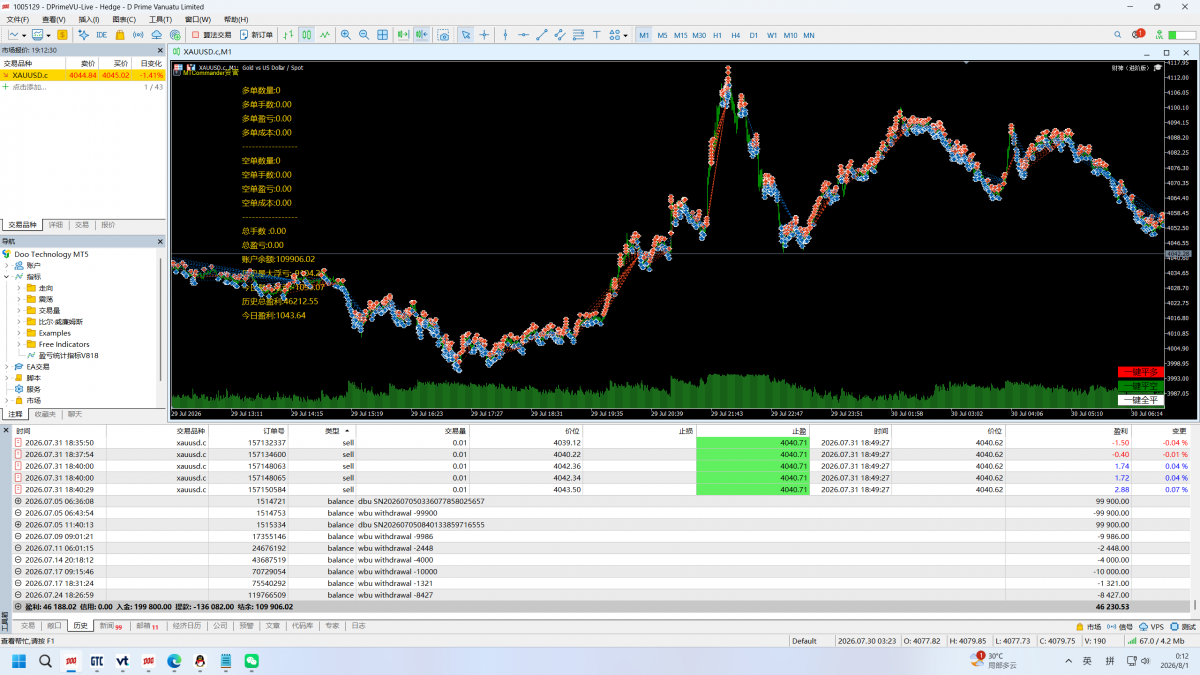Select the trendline drawing tool
The height and width of the screenshot is (675, 1200).
click(x=542, y=35)
